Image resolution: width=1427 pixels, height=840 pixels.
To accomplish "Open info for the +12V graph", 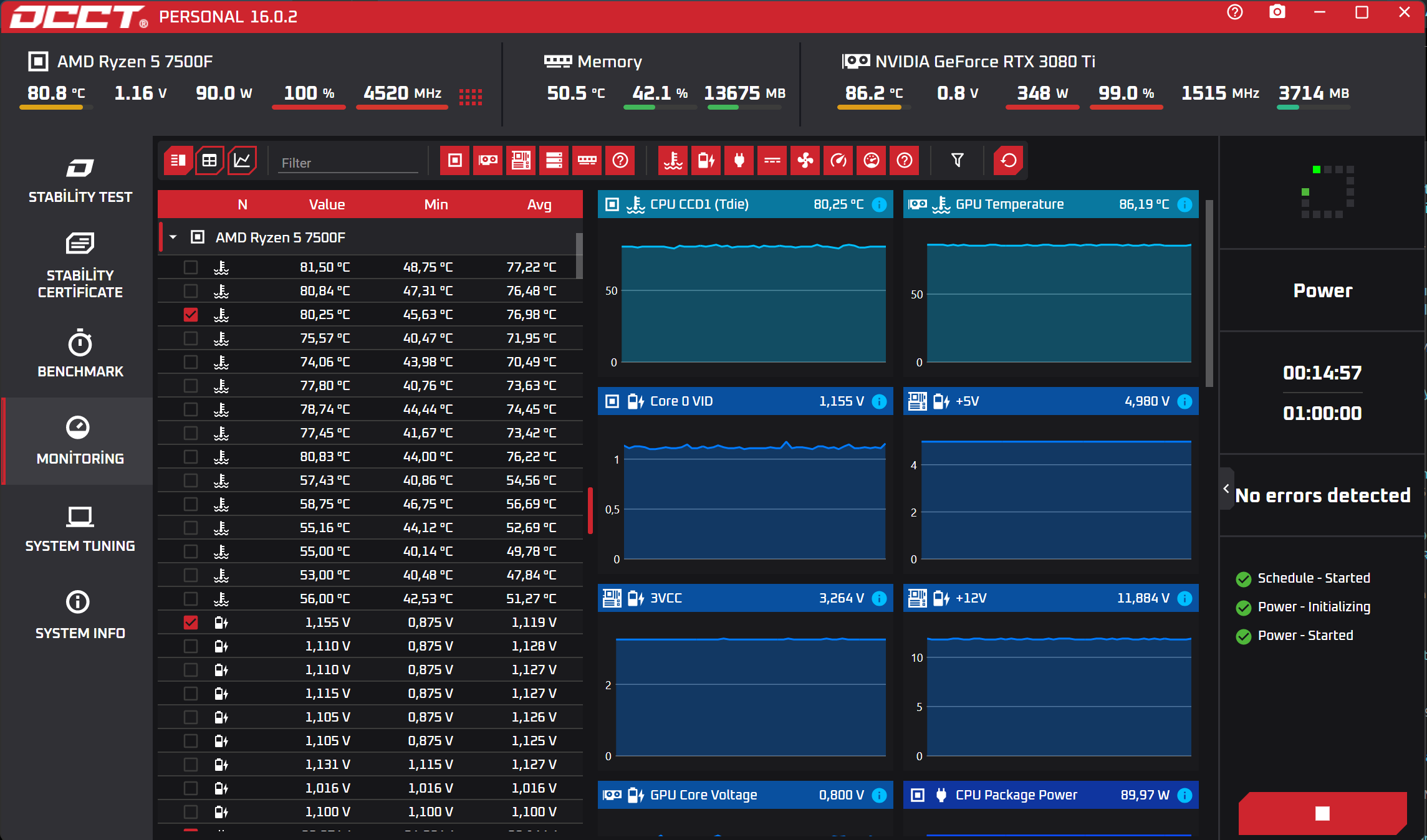I will tap(1185, 598).
